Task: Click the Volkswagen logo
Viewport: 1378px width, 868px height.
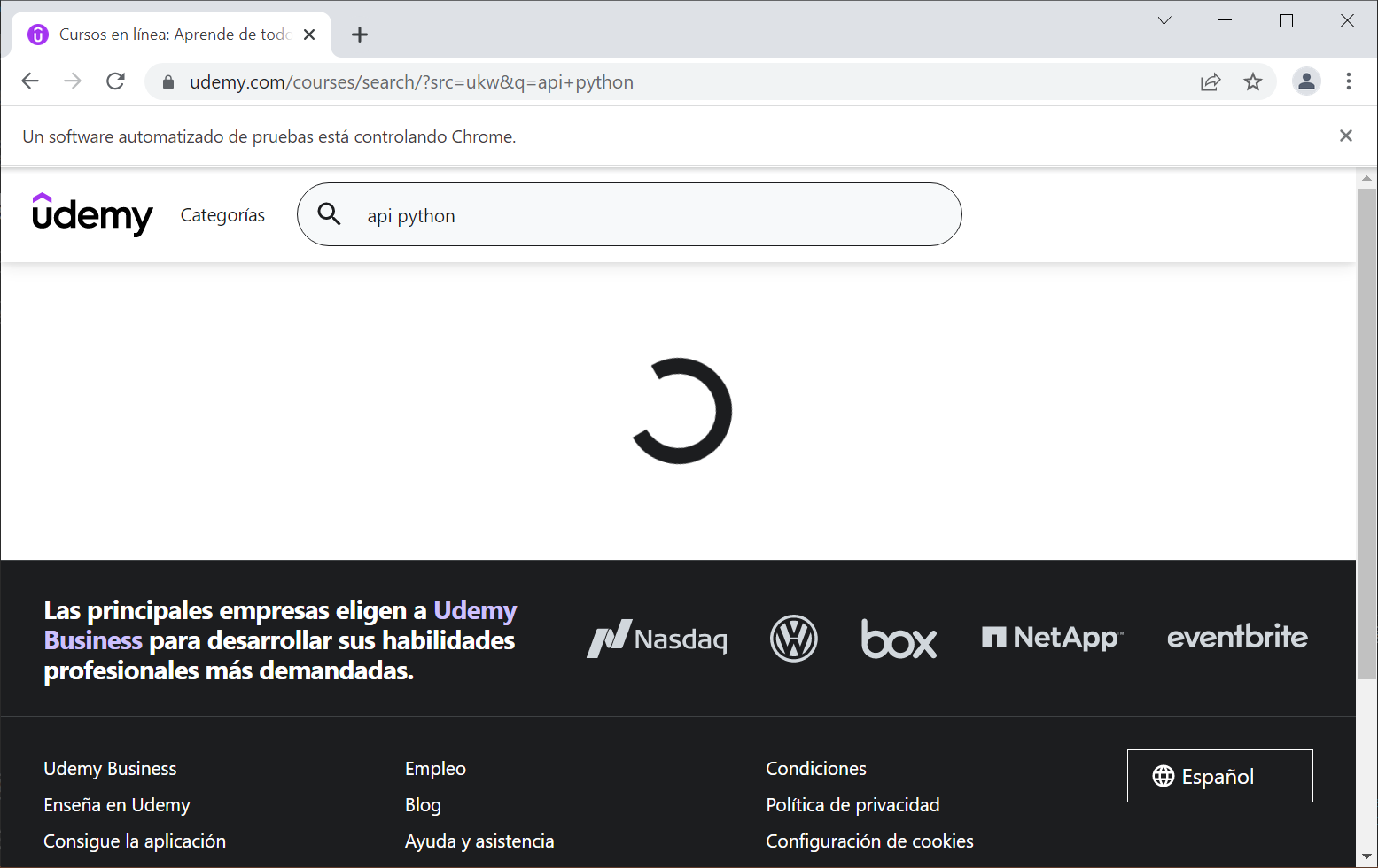Action: pyautogui.click(x=794, y=639)
